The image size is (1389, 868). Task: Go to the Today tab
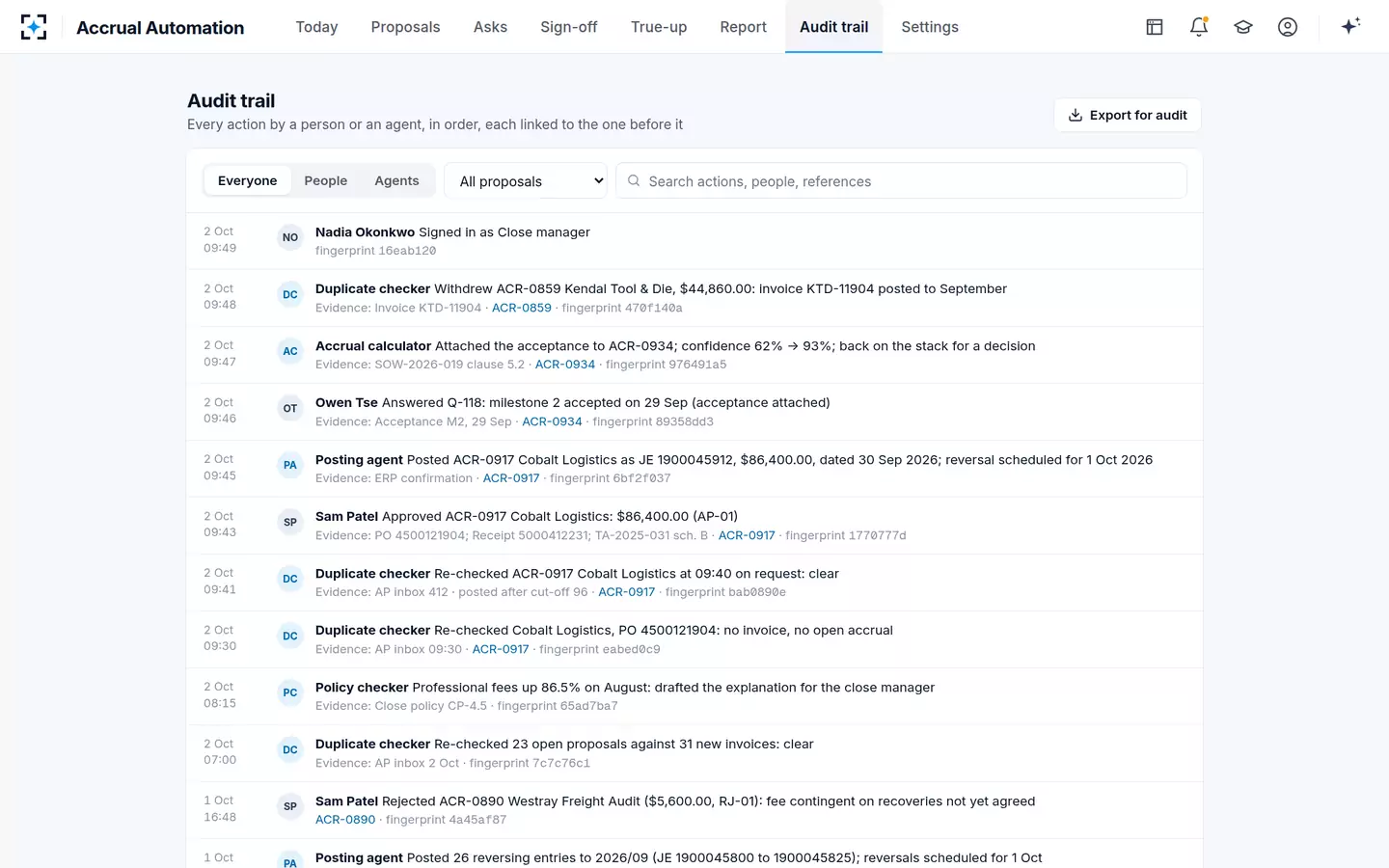tap(316, 27)
